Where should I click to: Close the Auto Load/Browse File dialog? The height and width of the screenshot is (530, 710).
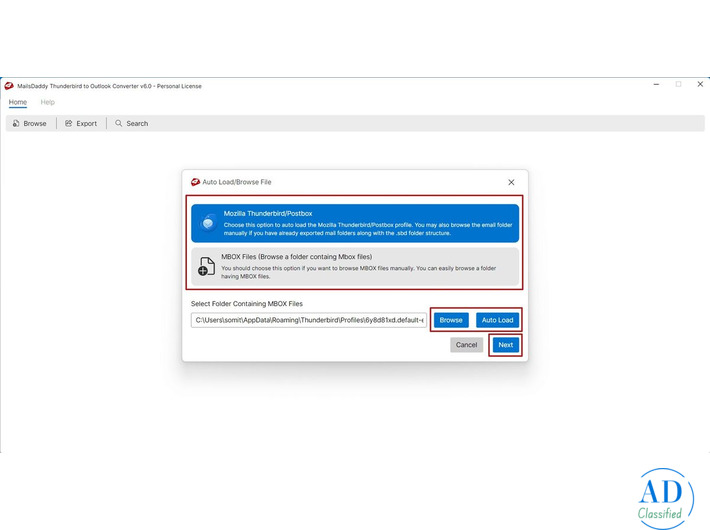coord(511,182)
